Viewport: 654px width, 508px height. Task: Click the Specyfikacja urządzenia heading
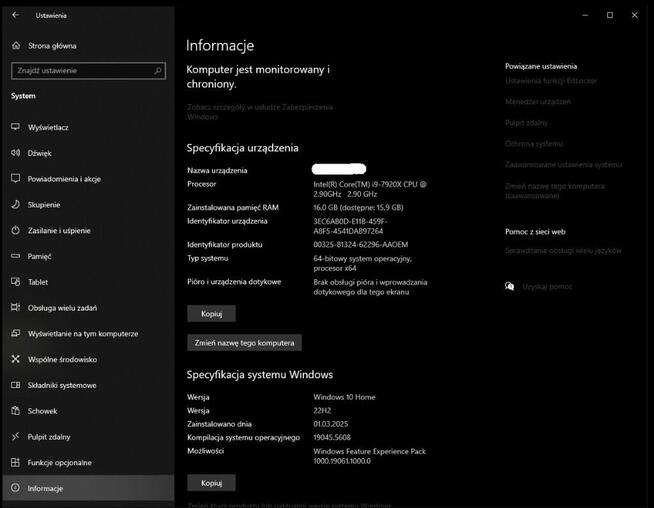pos(242,148)
